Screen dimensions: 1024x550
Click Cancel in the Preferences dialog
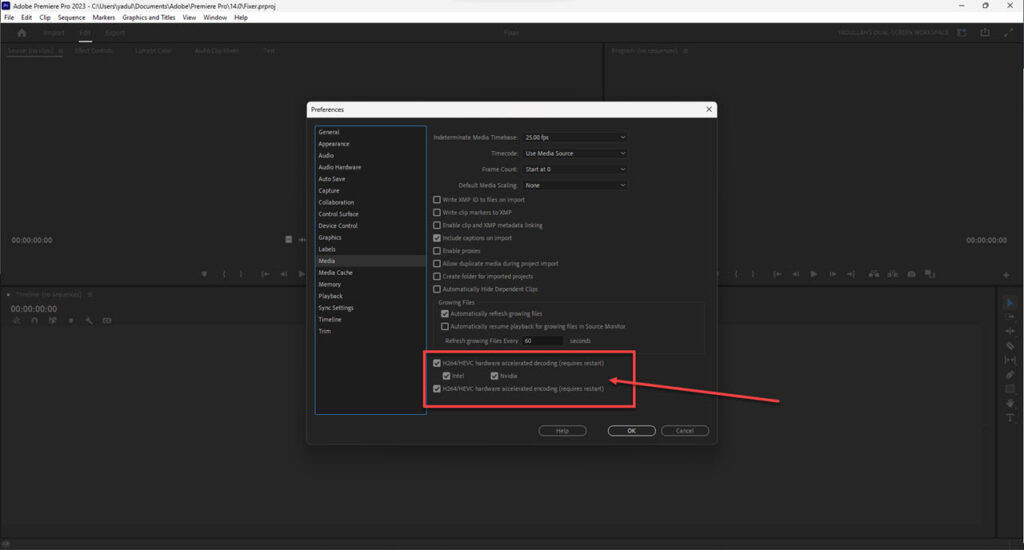coord(684,430)
